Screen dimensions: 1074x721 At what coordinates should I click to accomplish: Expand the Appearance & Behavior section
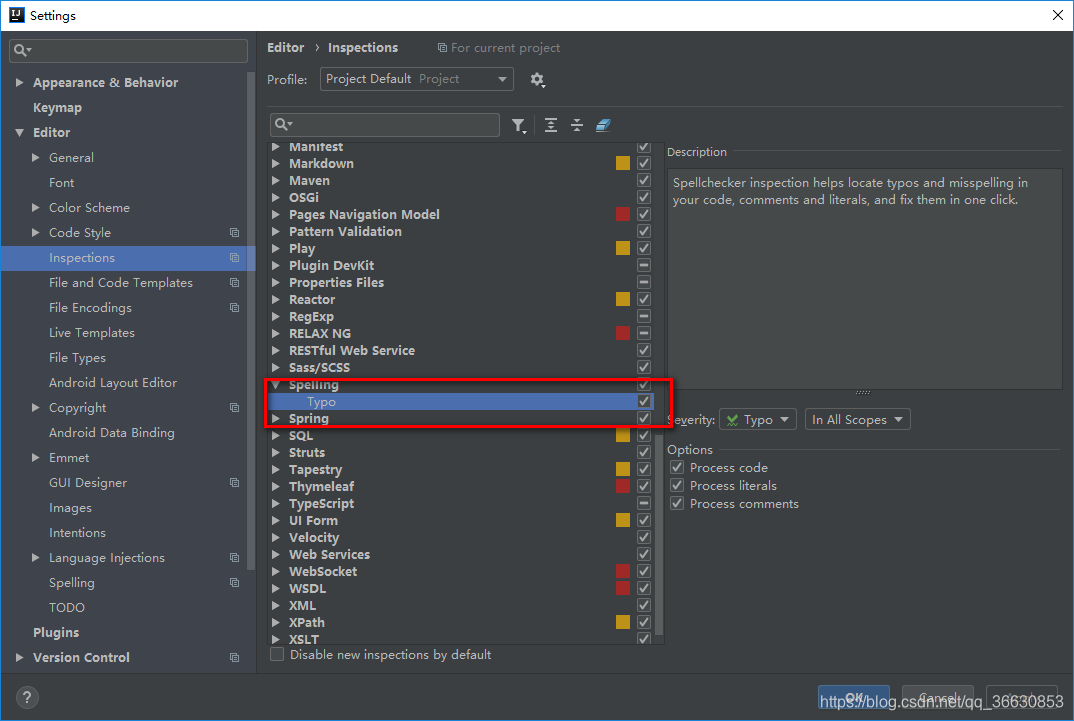pyautogui.click(x=19, y=82)
